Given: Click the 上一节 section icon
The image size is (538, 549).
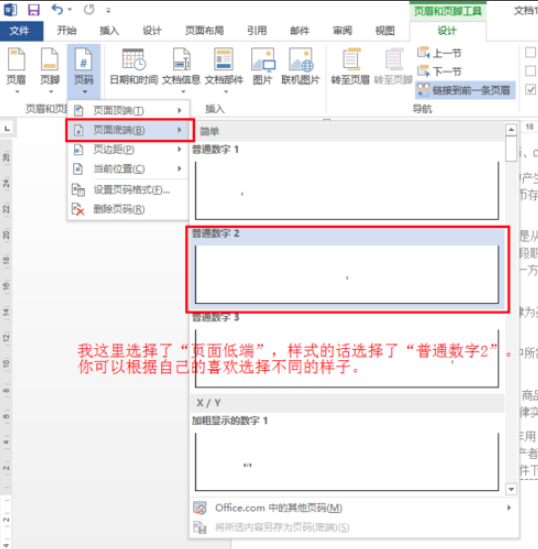Looking at the screenshot, I should pyautogui.click(x=423, y=53).
